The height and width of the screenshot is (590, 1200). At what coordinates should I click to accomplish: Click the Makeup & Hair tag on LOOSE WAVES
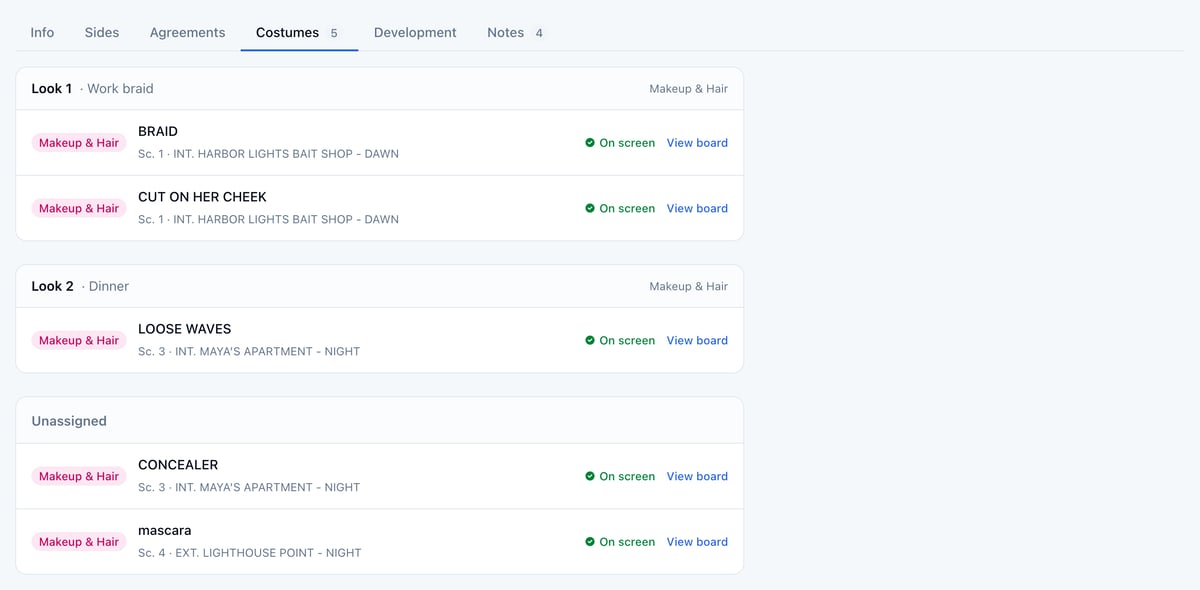click(79, 341)
